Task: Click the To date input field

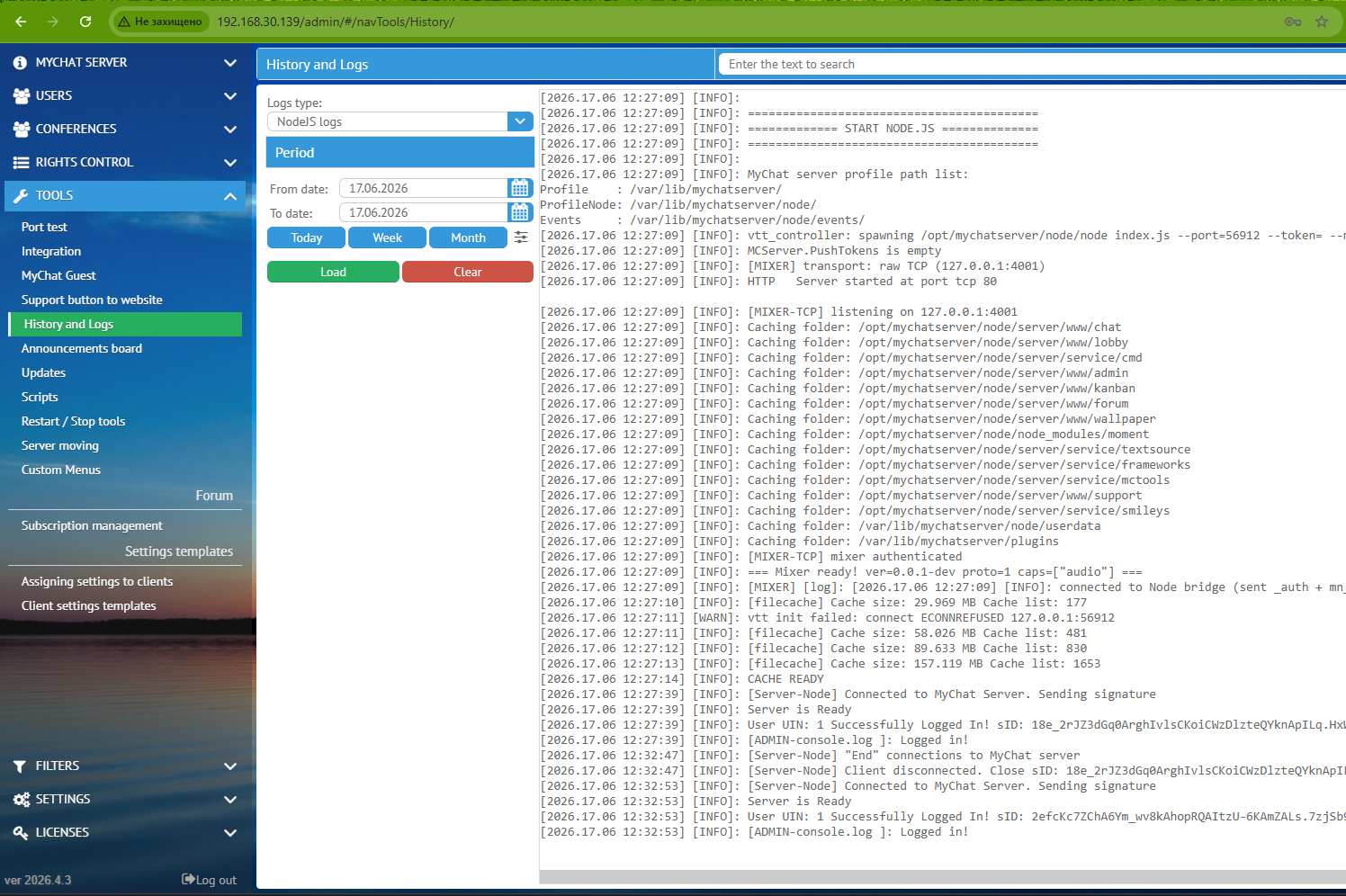Action: pos(423,212)
